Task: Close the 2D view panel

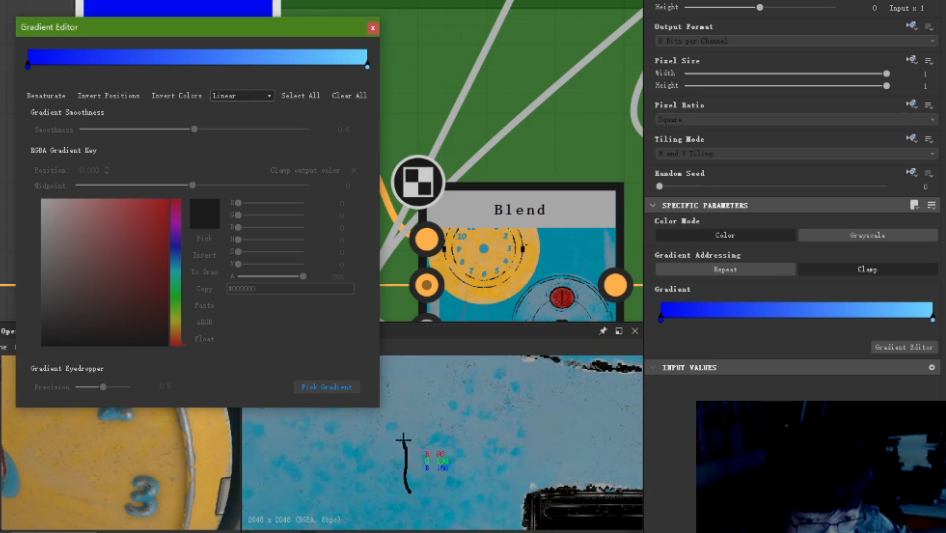Action: point(635,331)
